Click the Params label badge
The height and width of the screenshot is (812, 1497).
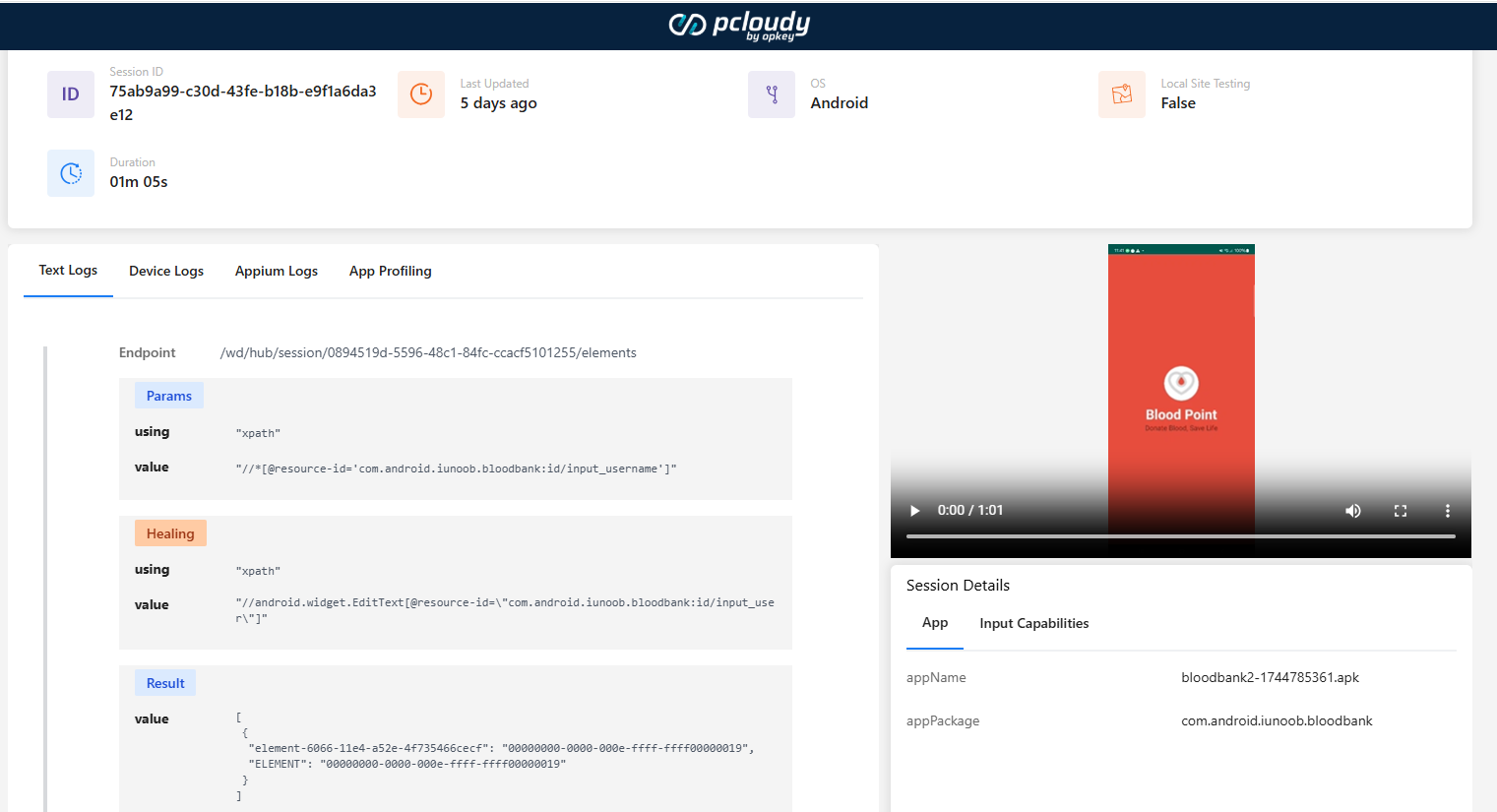169,396
